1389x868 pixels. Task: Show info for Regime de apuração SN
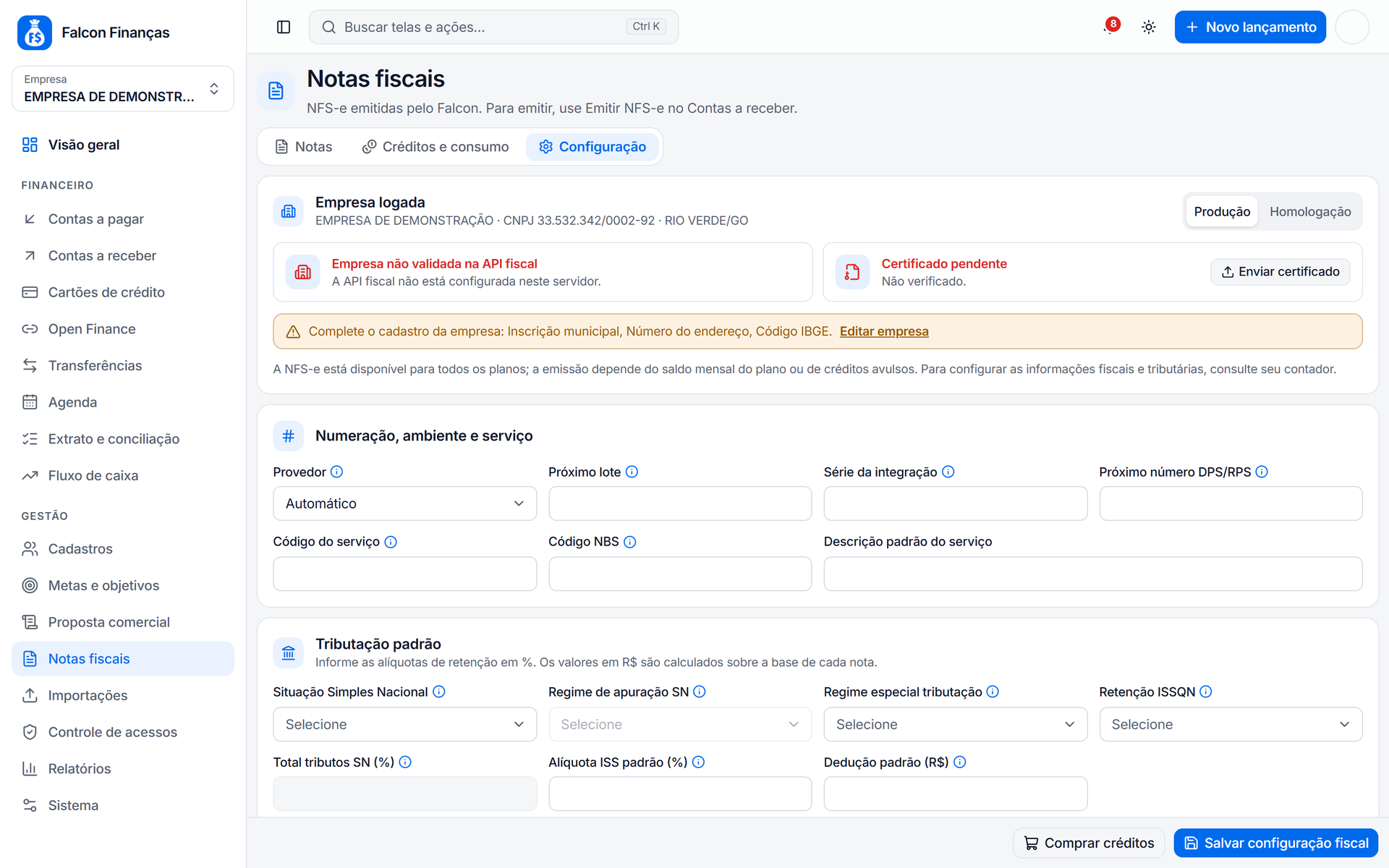tap(700, 692)
